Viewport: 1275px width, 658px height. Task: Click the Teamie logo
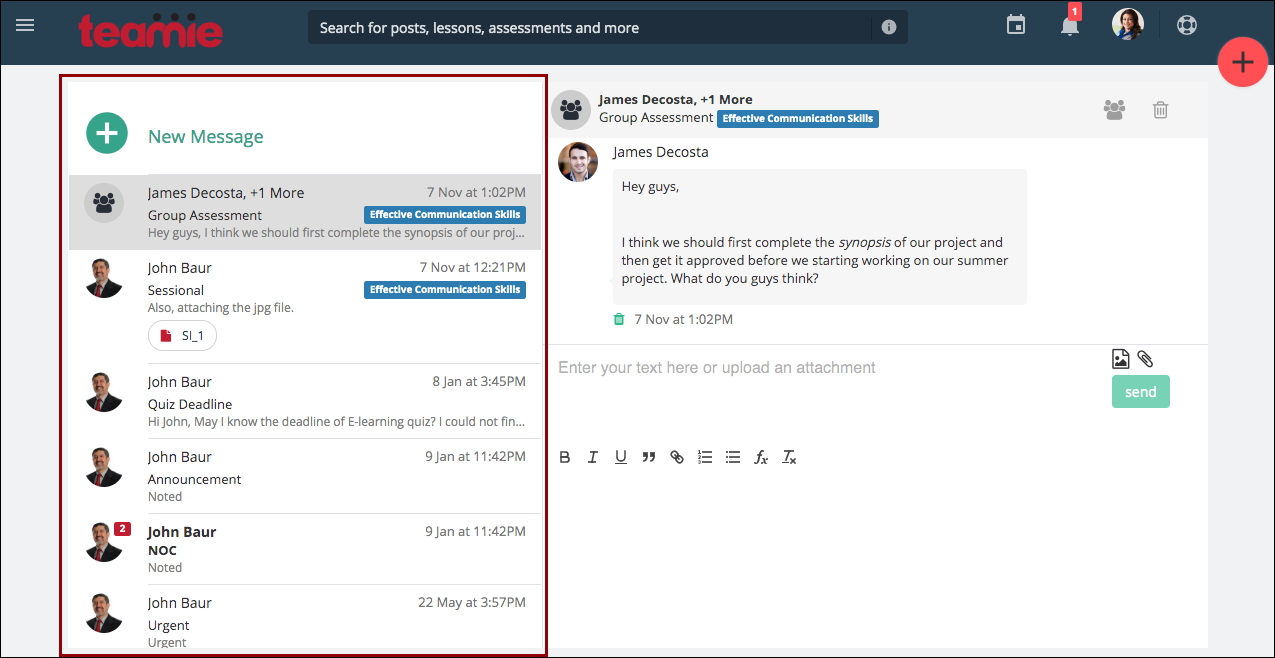coord(151,29)
